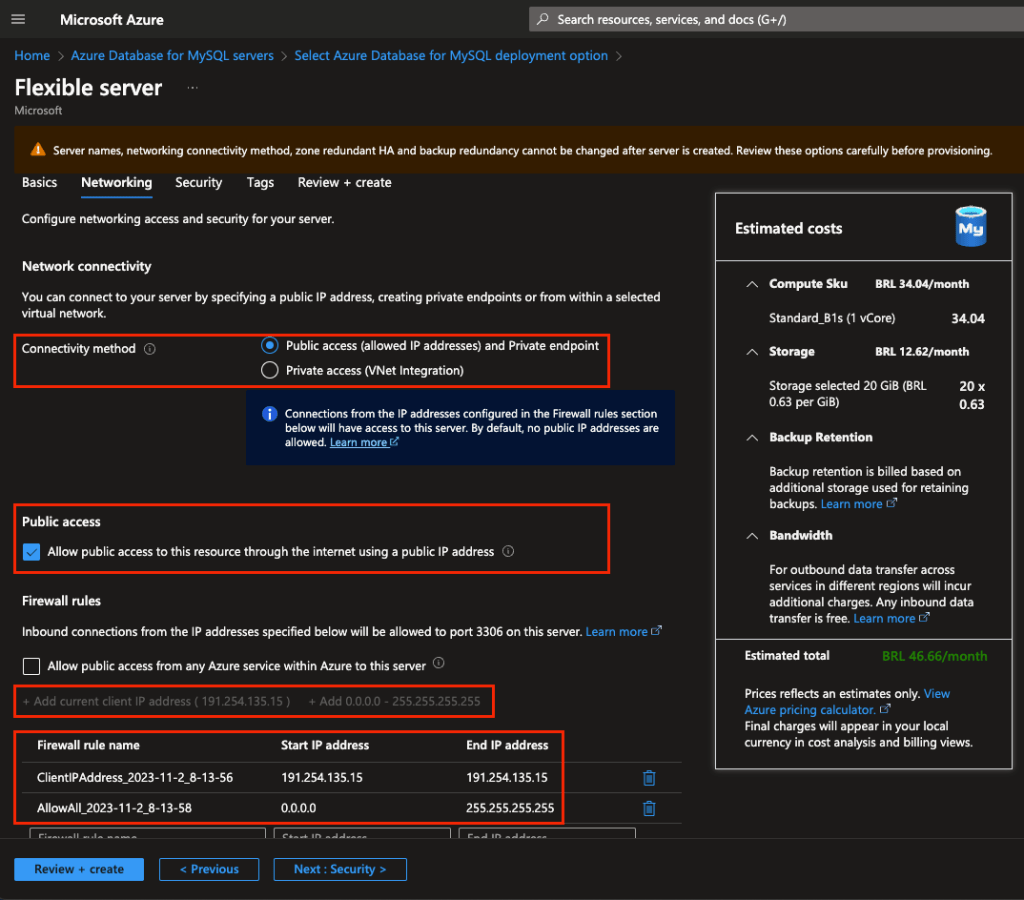Open the Azure portal hamburger menu
The image size is (1024, 900).
click(x=18, y=20)
